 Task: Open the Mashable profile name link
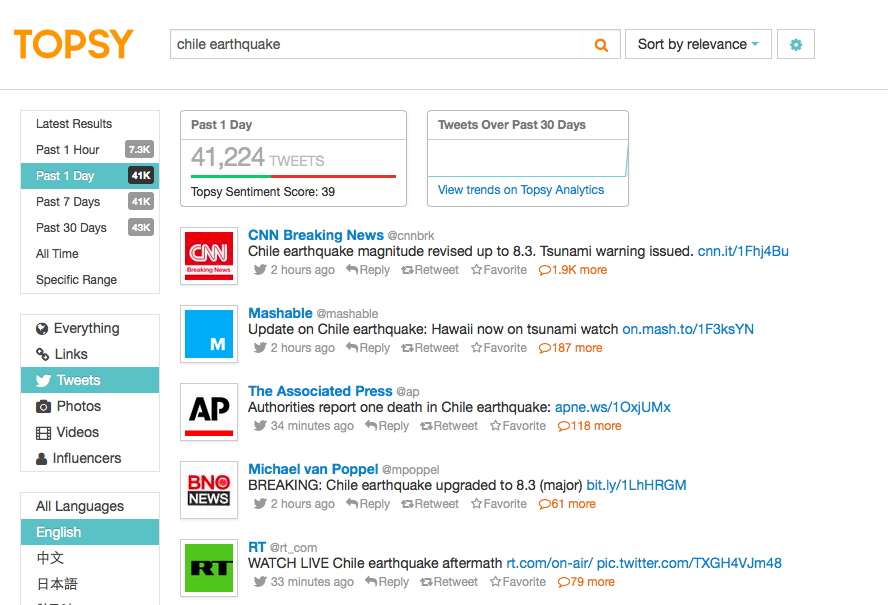(x=280, y=313)
